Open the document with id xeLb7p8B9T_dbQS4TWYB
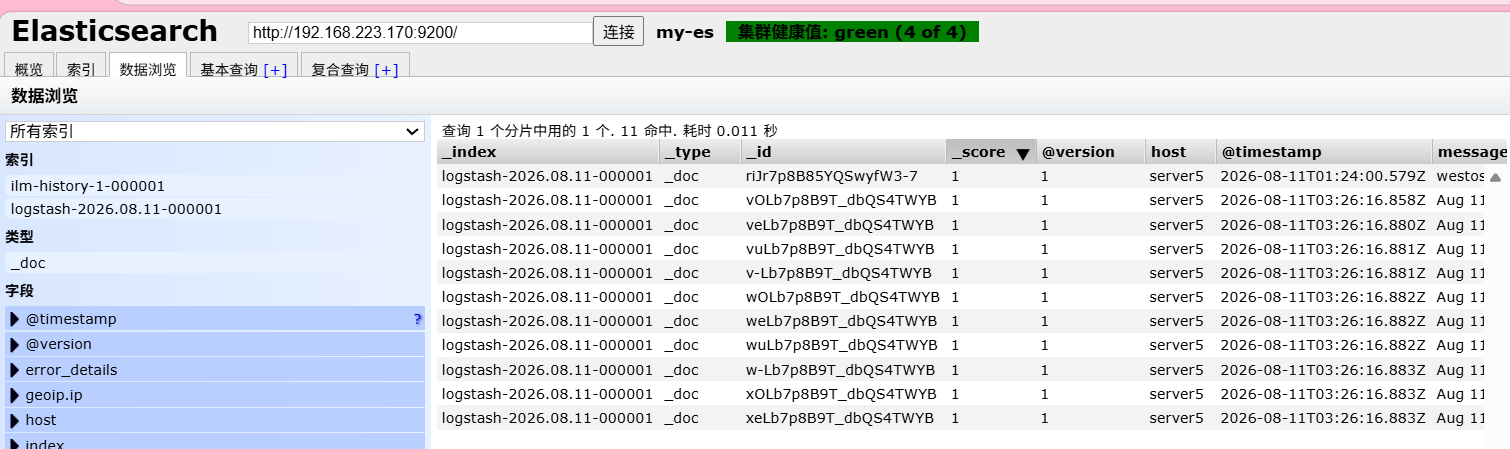The image size is (1510, 449). [840, 418]
